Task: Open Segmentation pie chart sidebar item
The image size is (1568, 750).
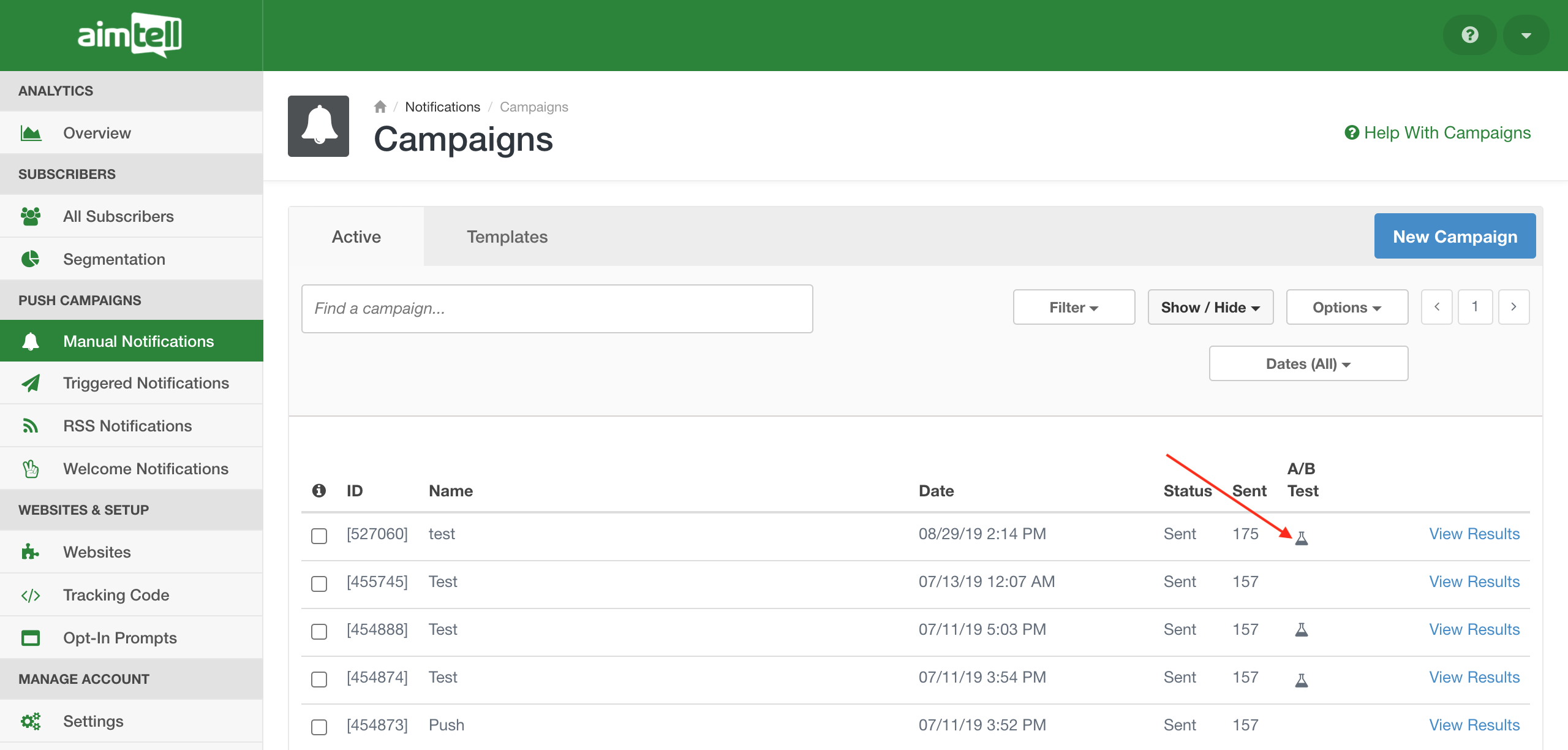Action: click(x=114, y=259)
